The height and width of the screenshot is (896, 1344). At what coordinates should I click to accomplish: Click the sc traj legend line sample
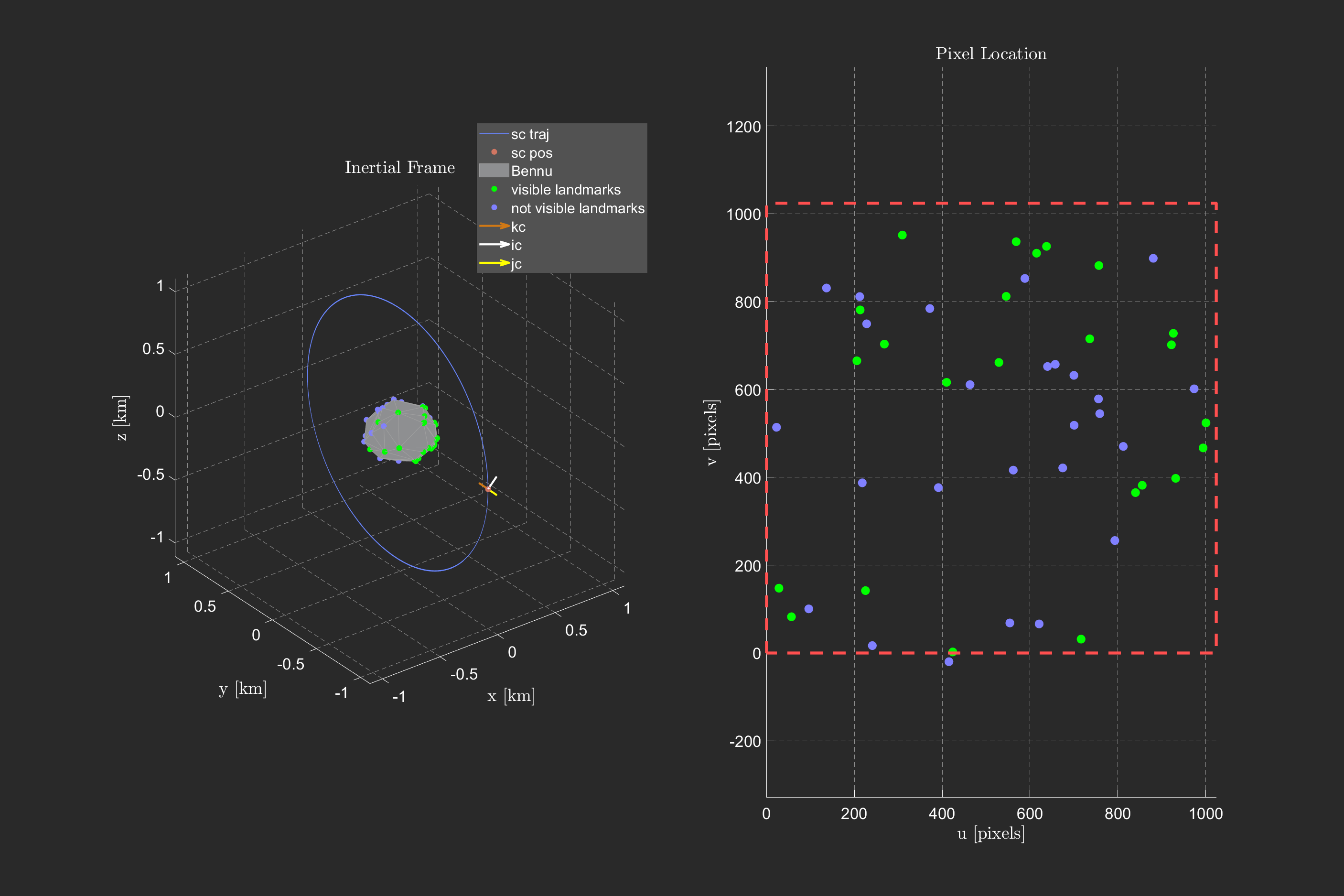pos(494,134)
